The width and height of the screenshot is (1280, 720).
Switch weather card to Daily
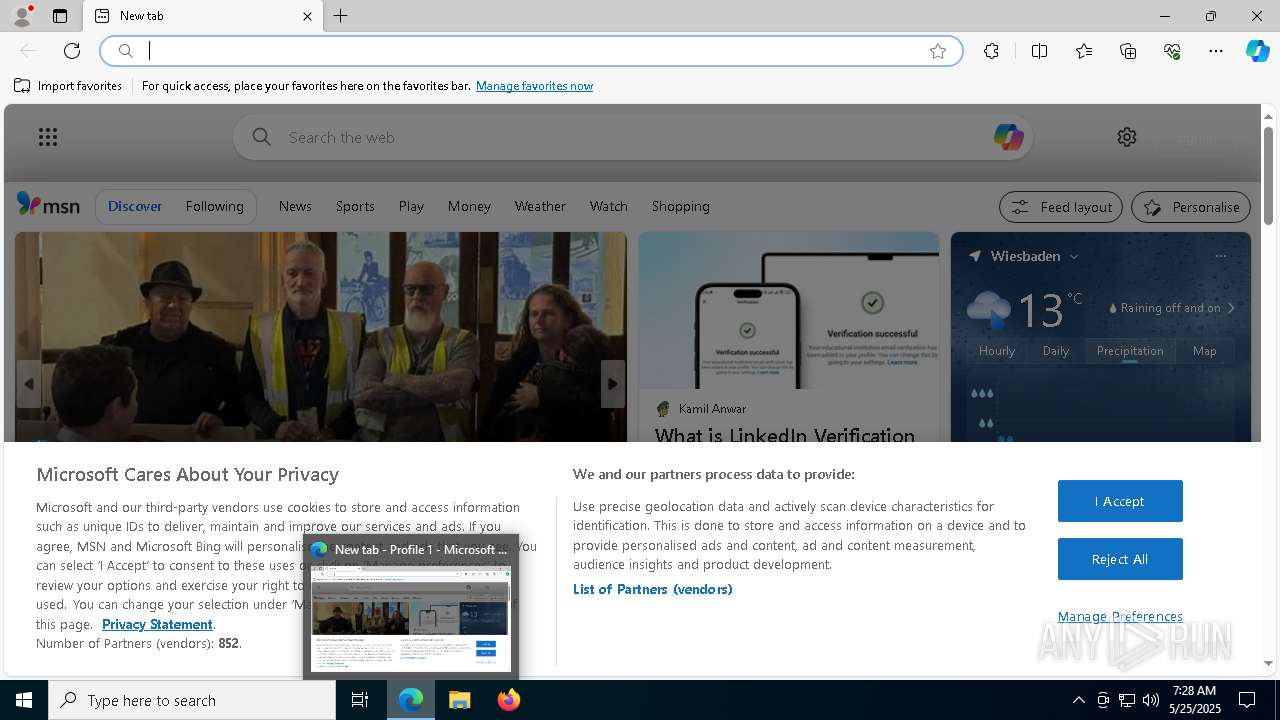[x=1056, y=351]
